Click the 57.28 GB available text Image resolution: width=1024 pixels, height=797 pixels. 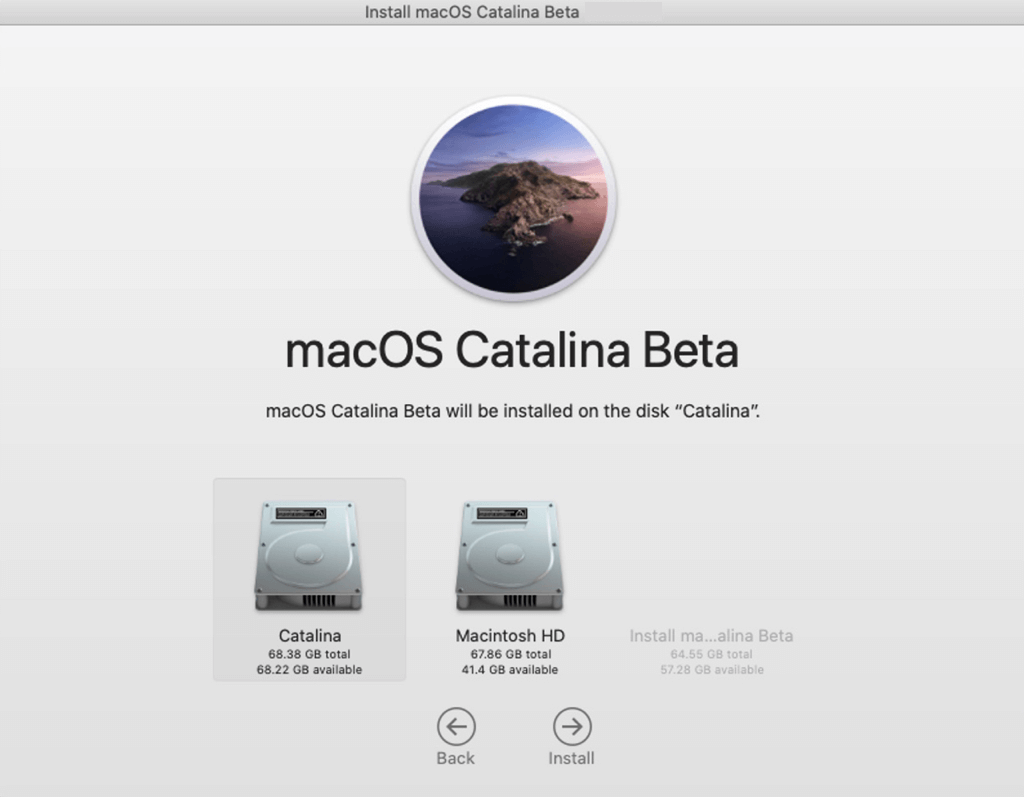tap(712, 670)
